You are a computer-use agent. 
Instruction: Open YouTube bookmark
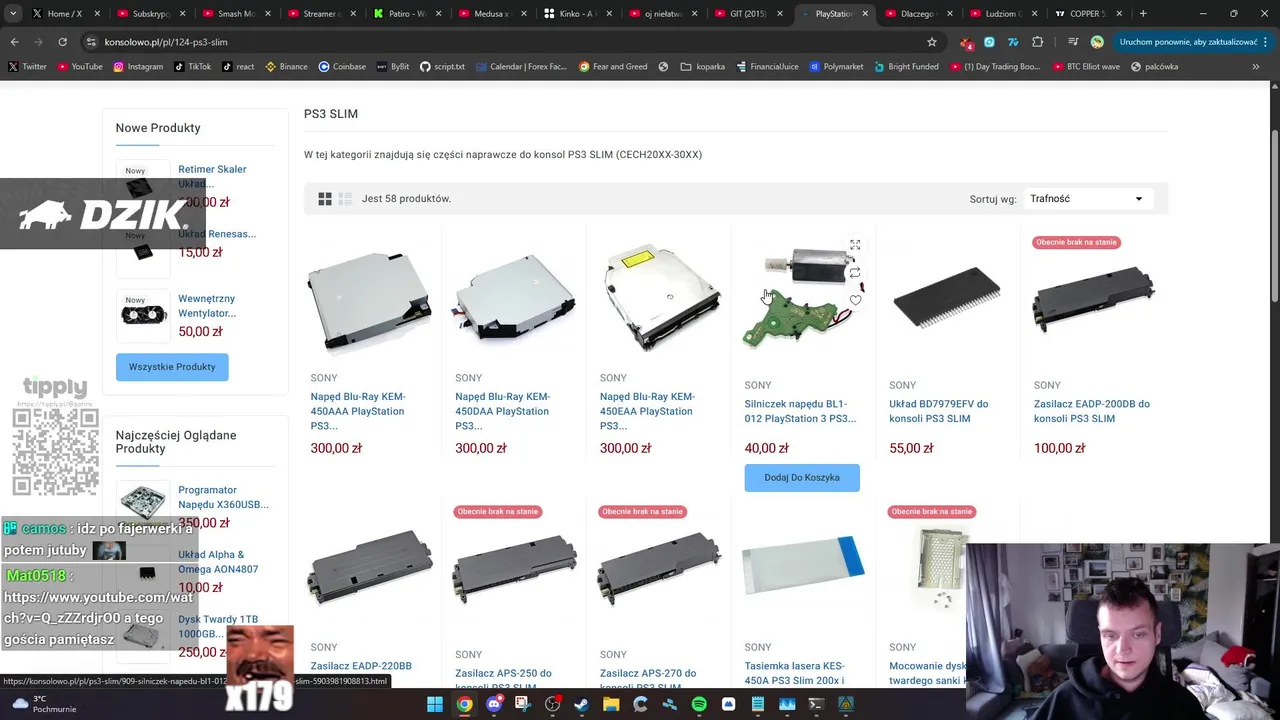80,67
